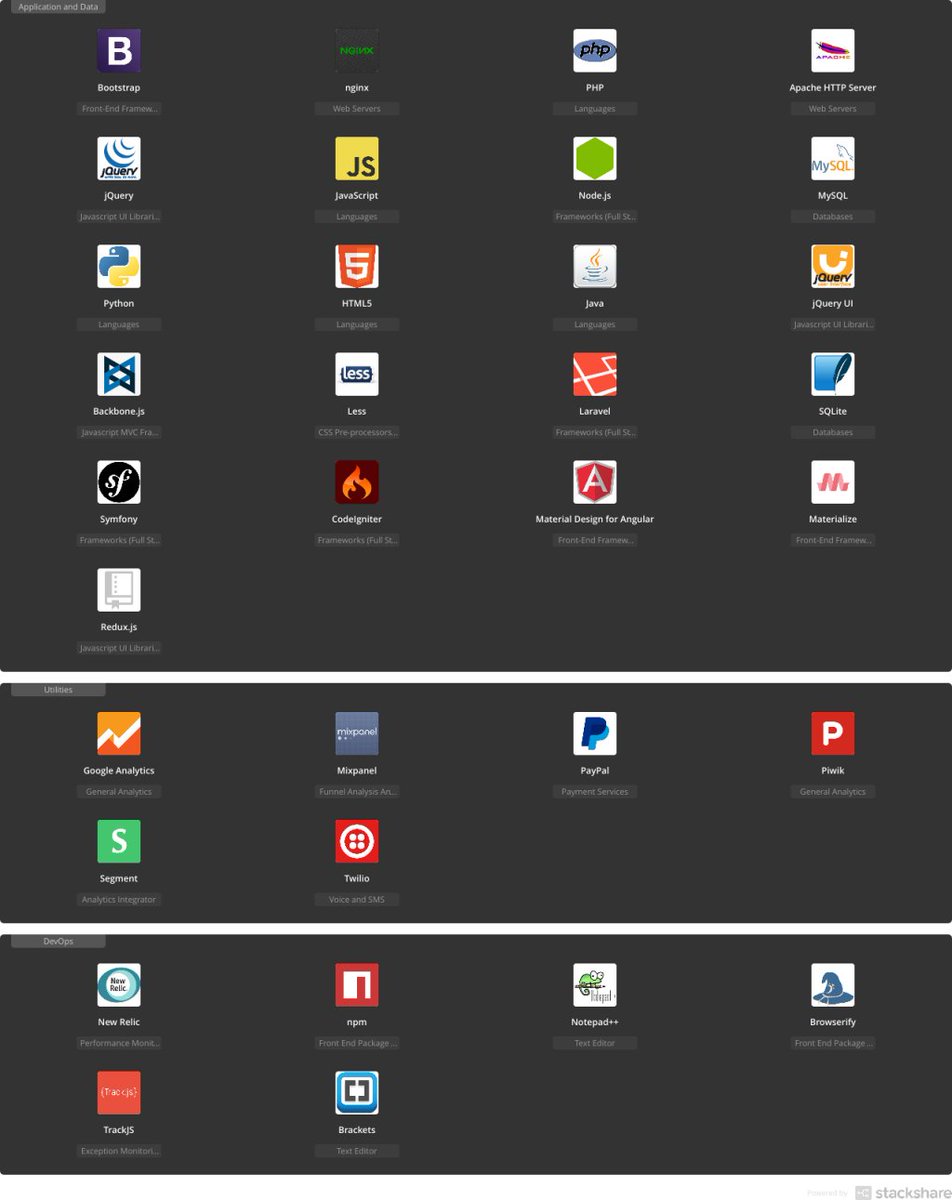Select the nginx icon
Image resolution: width=952 pixels, height=1200 pixels.
(x=357, y=50)
